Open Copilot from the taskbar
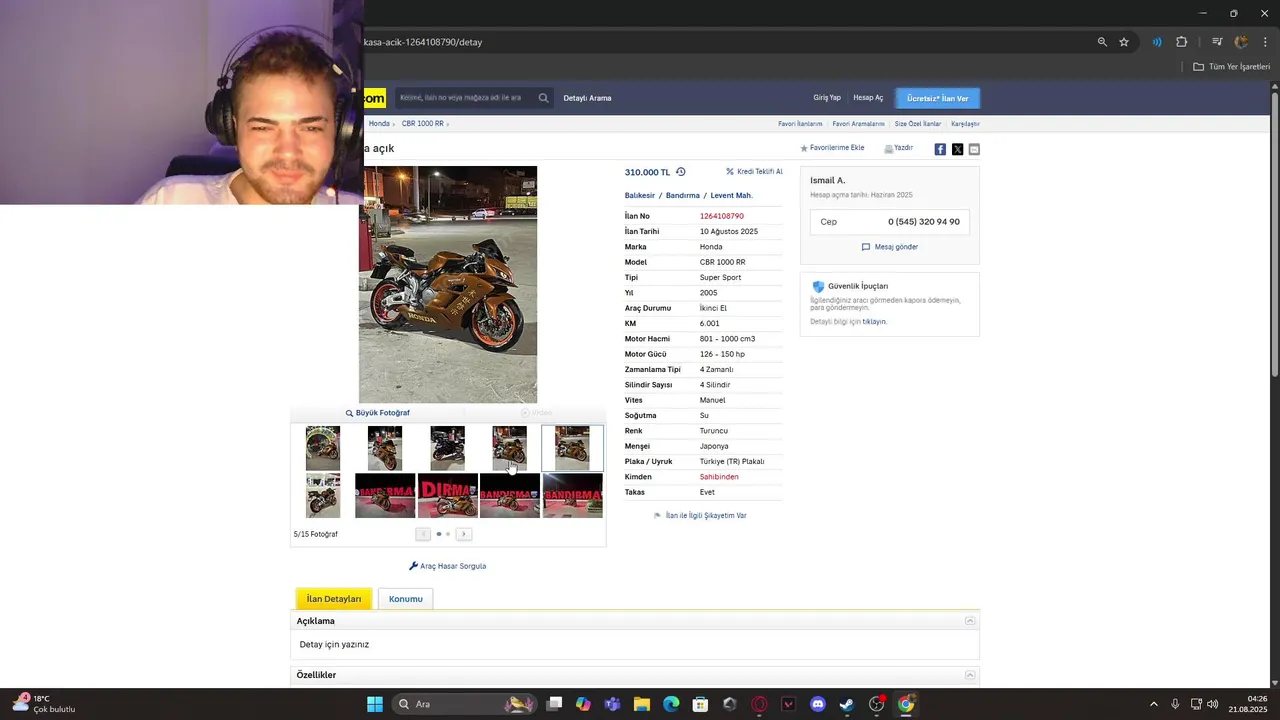 point(583,704)
